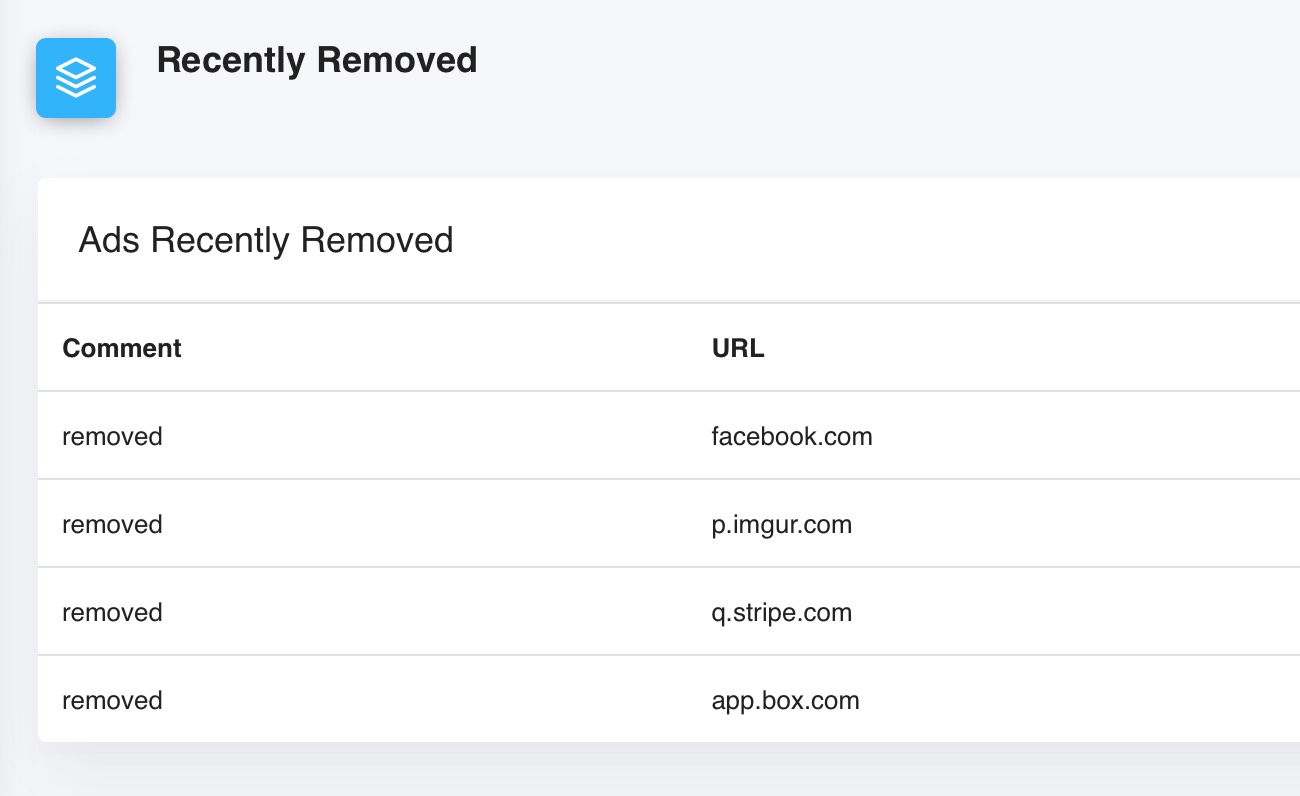Click the blue layers stack icon
1300x796 pixels.
coord(76,78)
